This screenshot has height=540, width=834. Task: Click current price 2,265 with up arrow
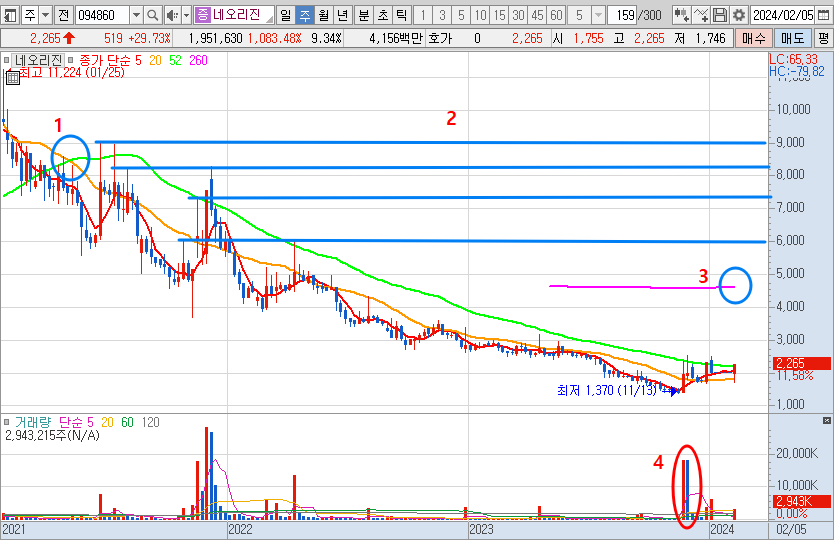52,38
